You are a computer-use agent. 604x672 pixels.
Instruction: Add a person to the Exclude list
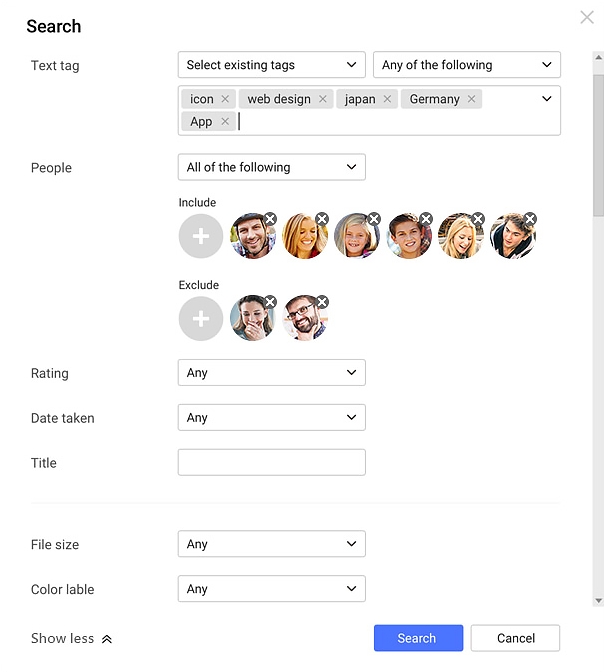(x=201, y=318)
